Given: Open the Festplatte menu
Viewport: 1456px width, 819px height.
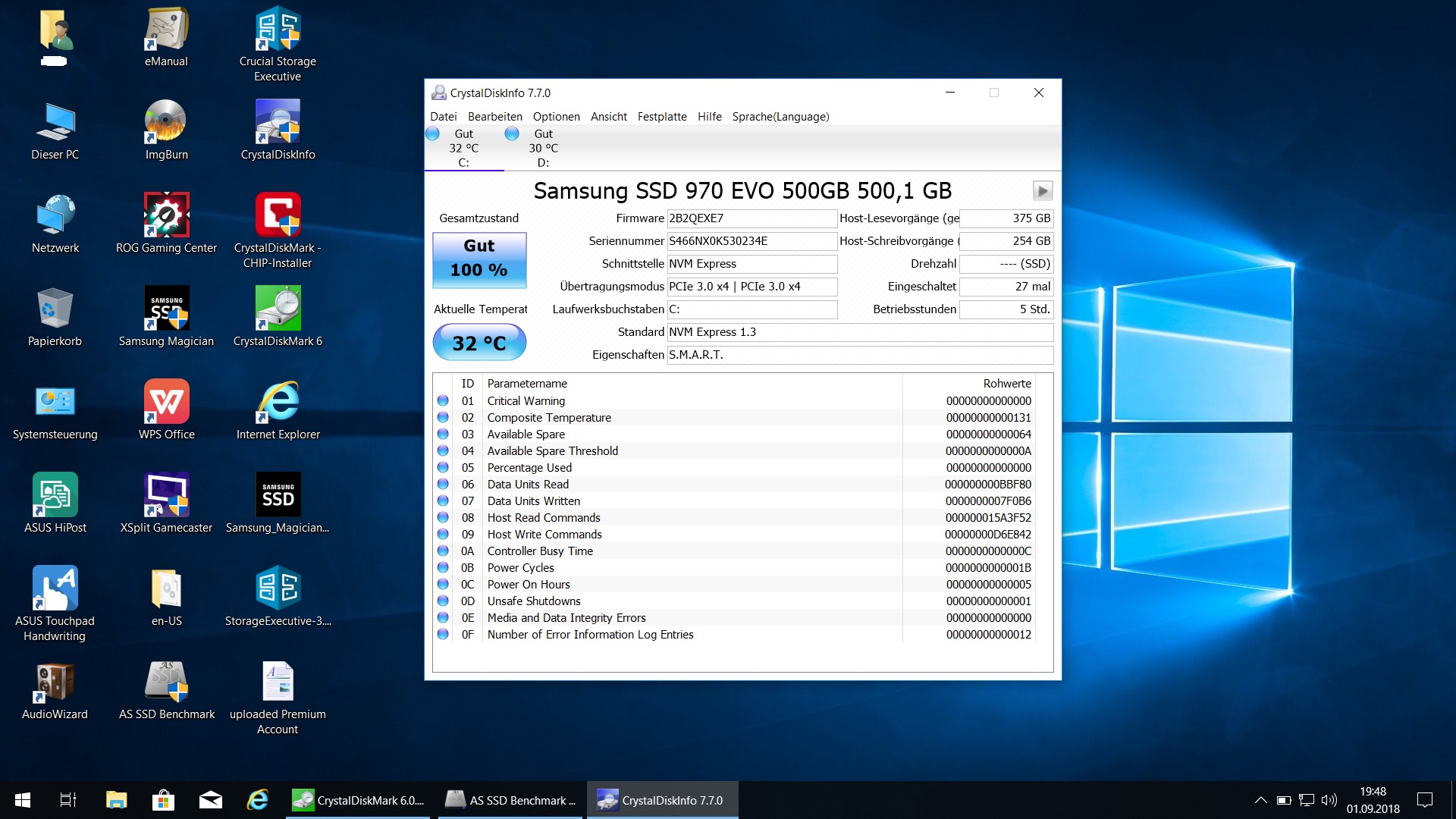Looking at the screenshot, I should [x=661, y=117].
